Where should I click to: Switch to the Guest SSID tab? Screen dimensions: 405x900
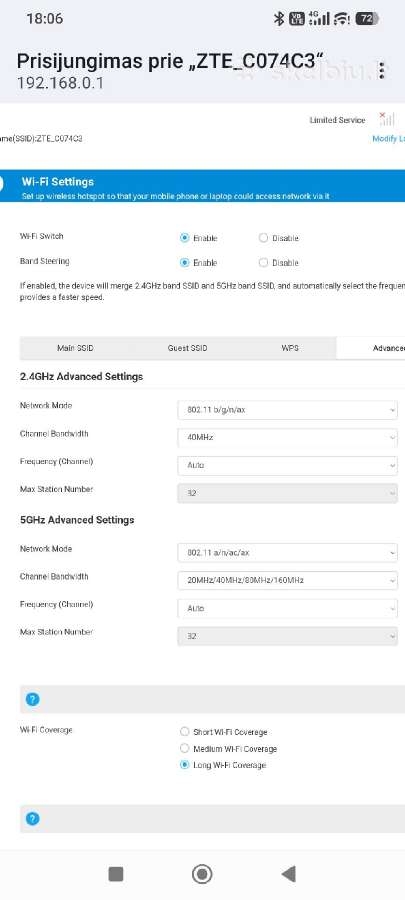click(x=188, y=348)
